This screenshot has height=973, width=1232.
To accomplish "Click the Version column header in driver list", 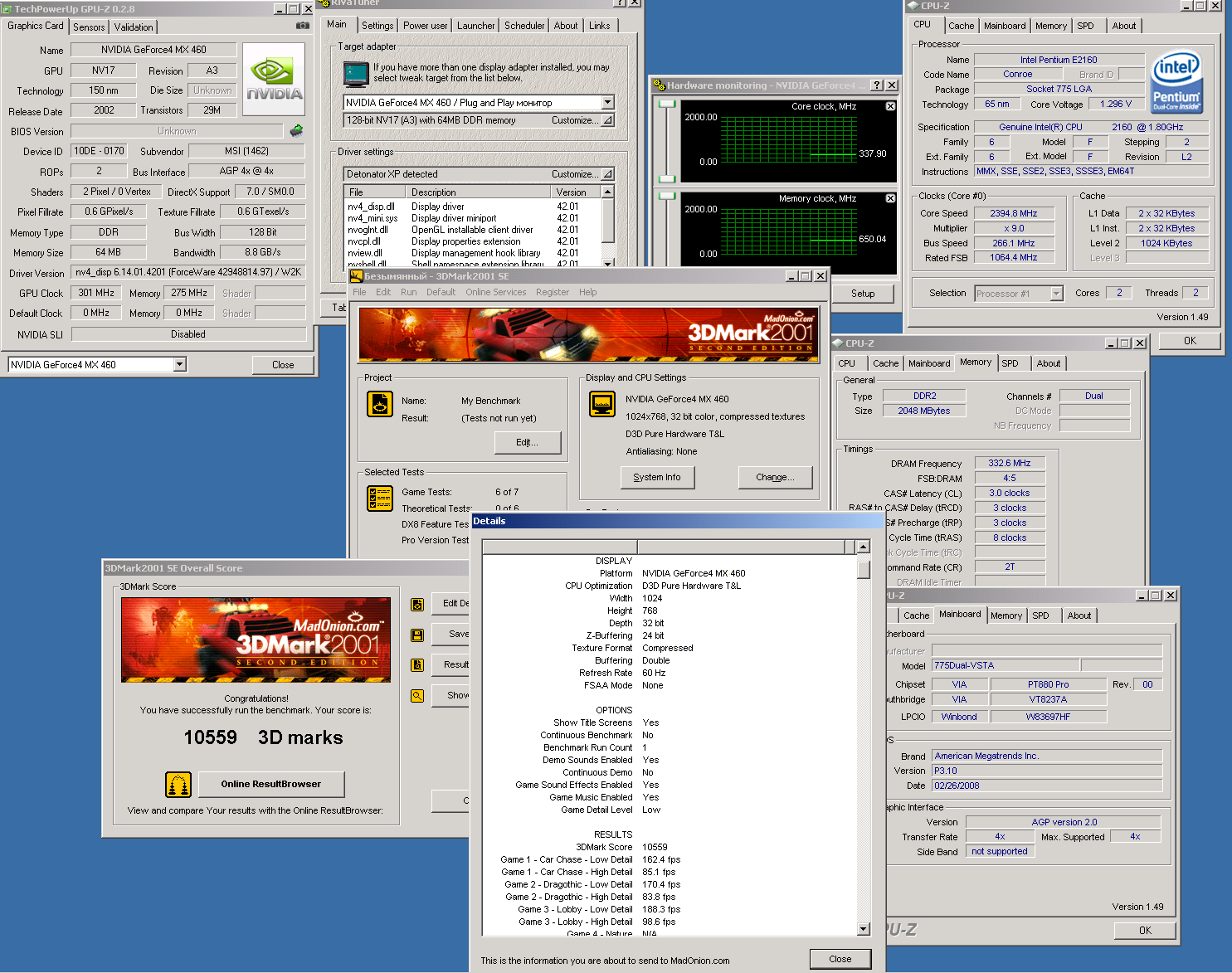I will click(x=577, y=192).
